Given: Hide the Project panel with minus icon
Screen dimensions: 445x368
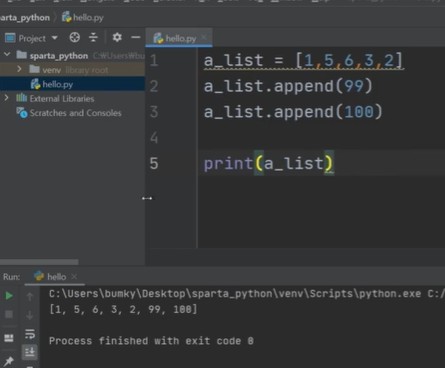Looking at the screenshot, I should click(x=136, y=37).
